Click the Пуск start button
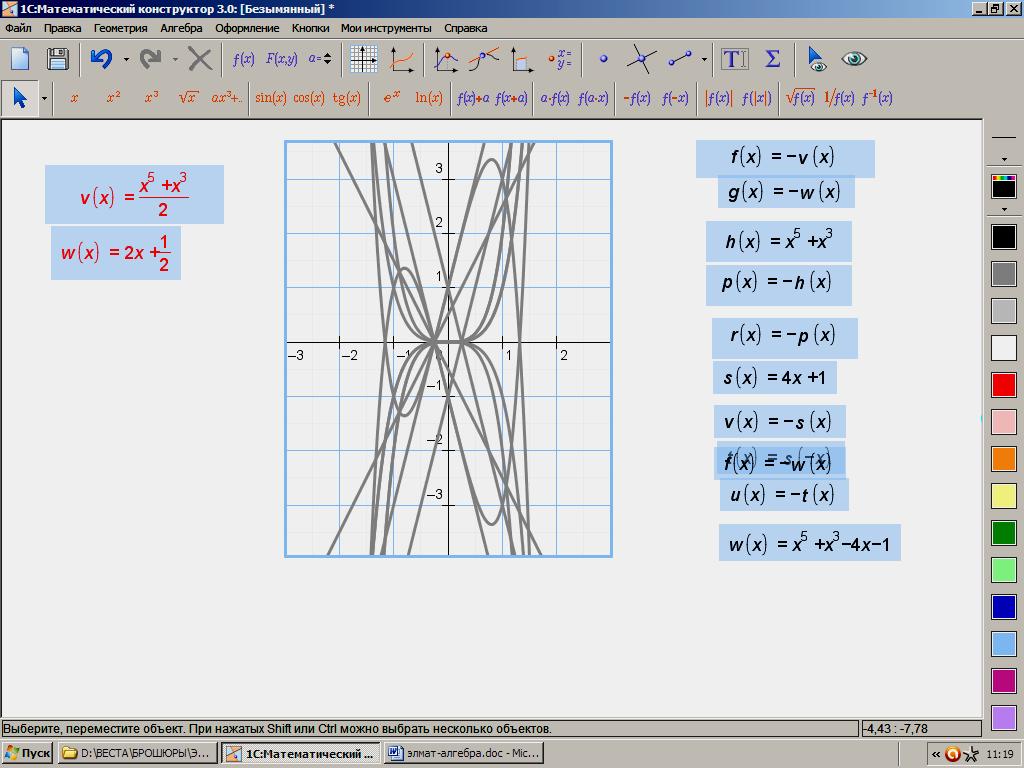Image resolution: width=1024 pixels, height=768 pixels. pos(27,753)
